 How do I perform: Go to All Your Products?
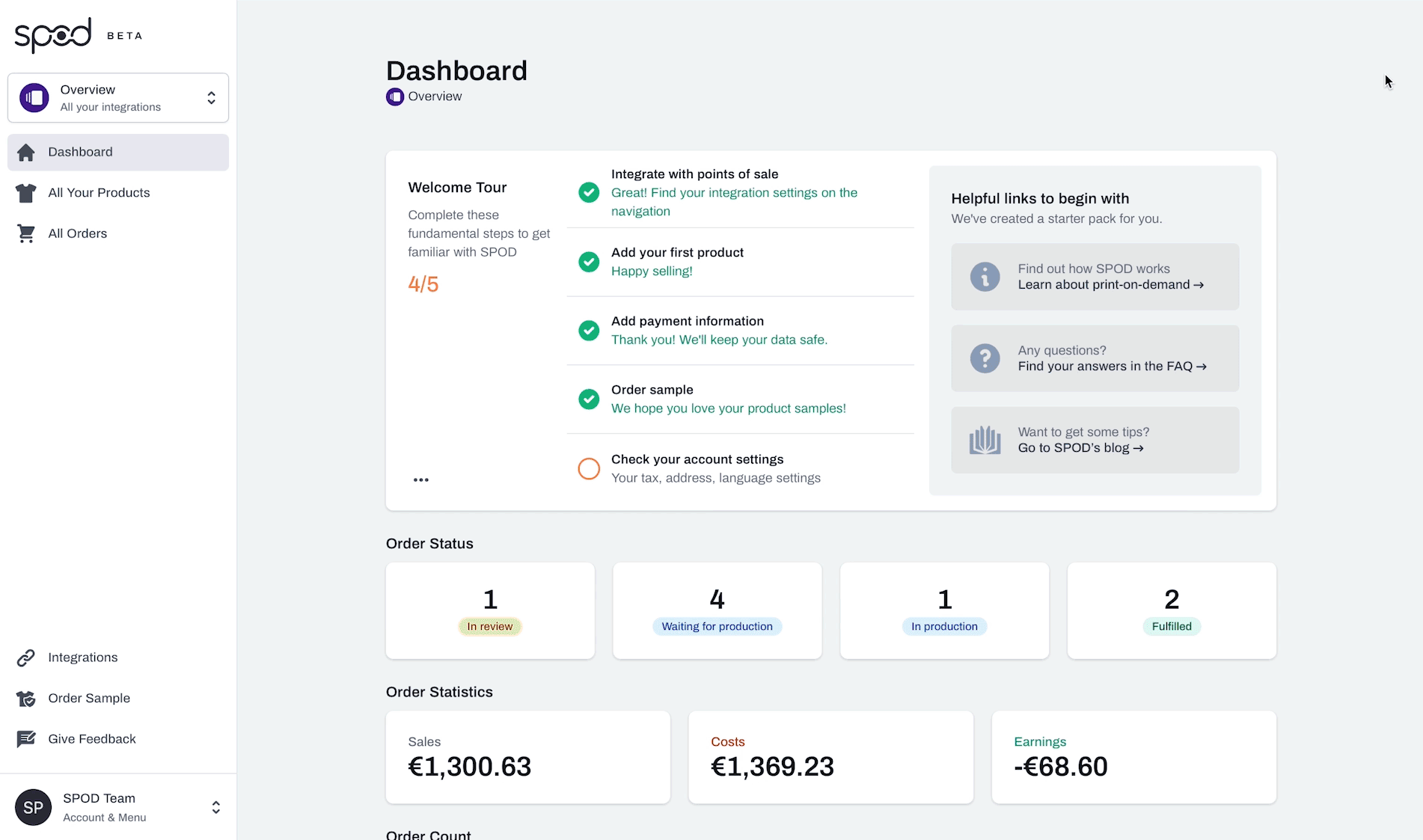pos(99,193)
